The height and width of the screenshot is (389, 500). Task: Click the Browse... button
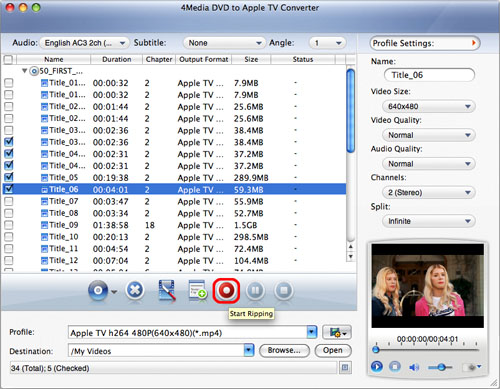click(x=284, y=350)
